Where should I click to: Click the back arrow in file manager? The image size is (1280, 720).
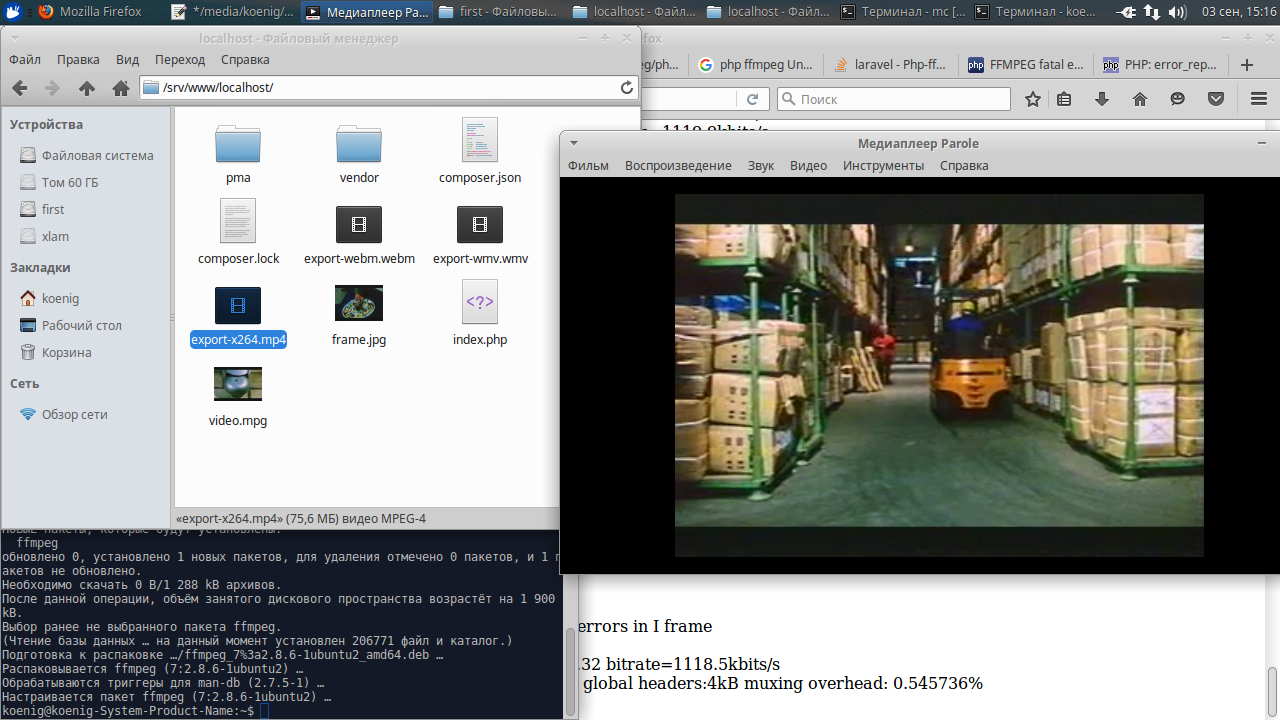pos(19,88)
